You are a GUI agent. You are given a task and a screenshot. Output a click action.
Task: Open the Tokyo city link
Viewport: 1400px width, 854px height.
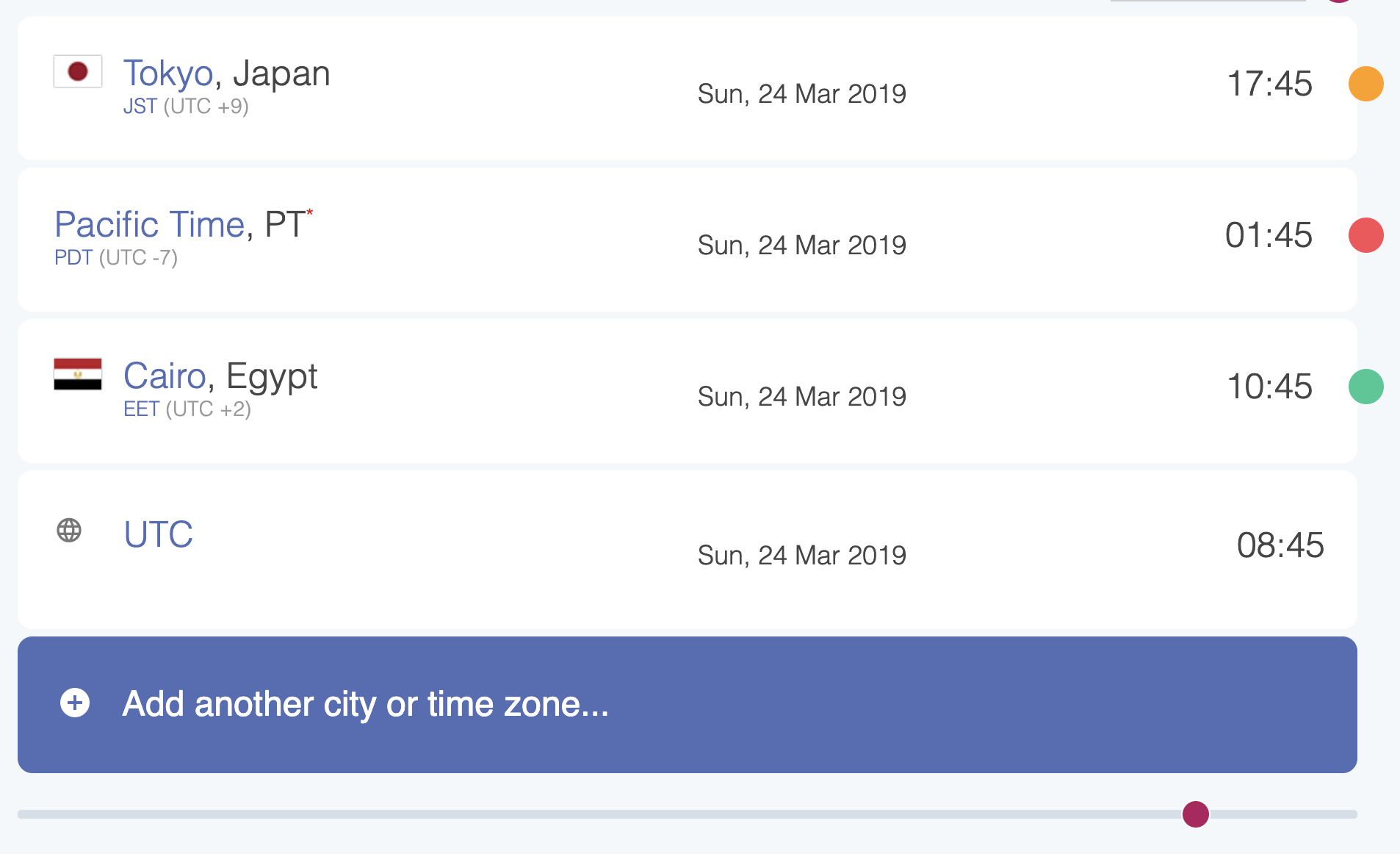pyautogui.click(x=168, y=73)
